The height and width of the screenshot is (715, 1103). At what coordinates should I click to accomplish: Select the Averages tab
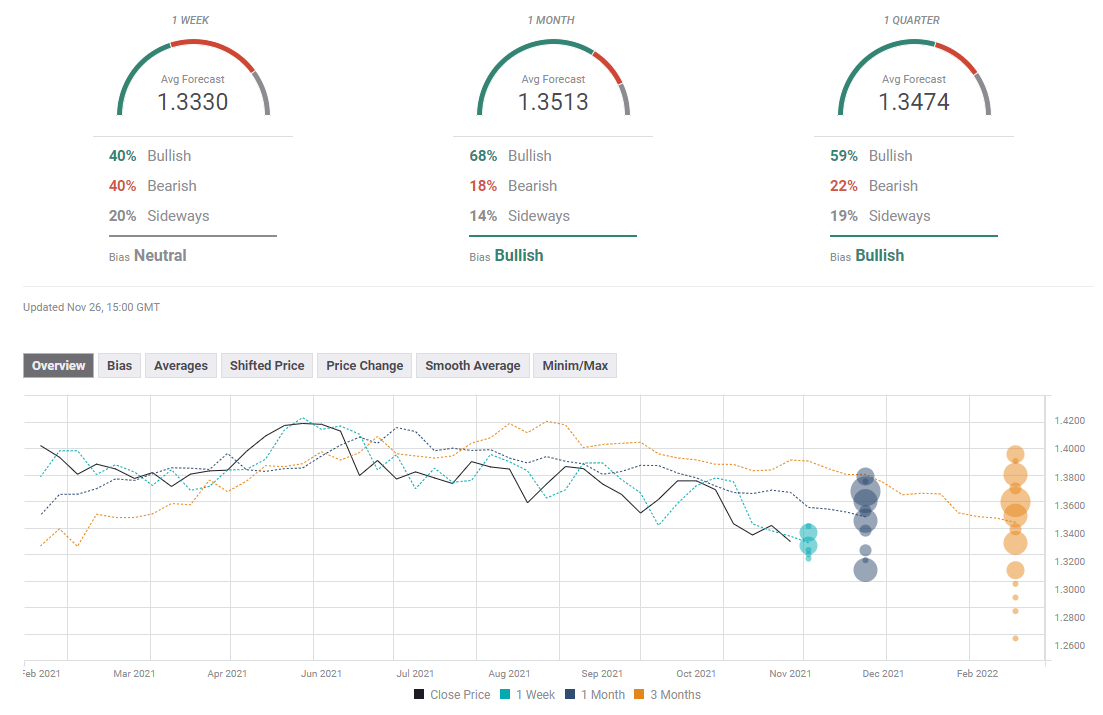[181, 366]
